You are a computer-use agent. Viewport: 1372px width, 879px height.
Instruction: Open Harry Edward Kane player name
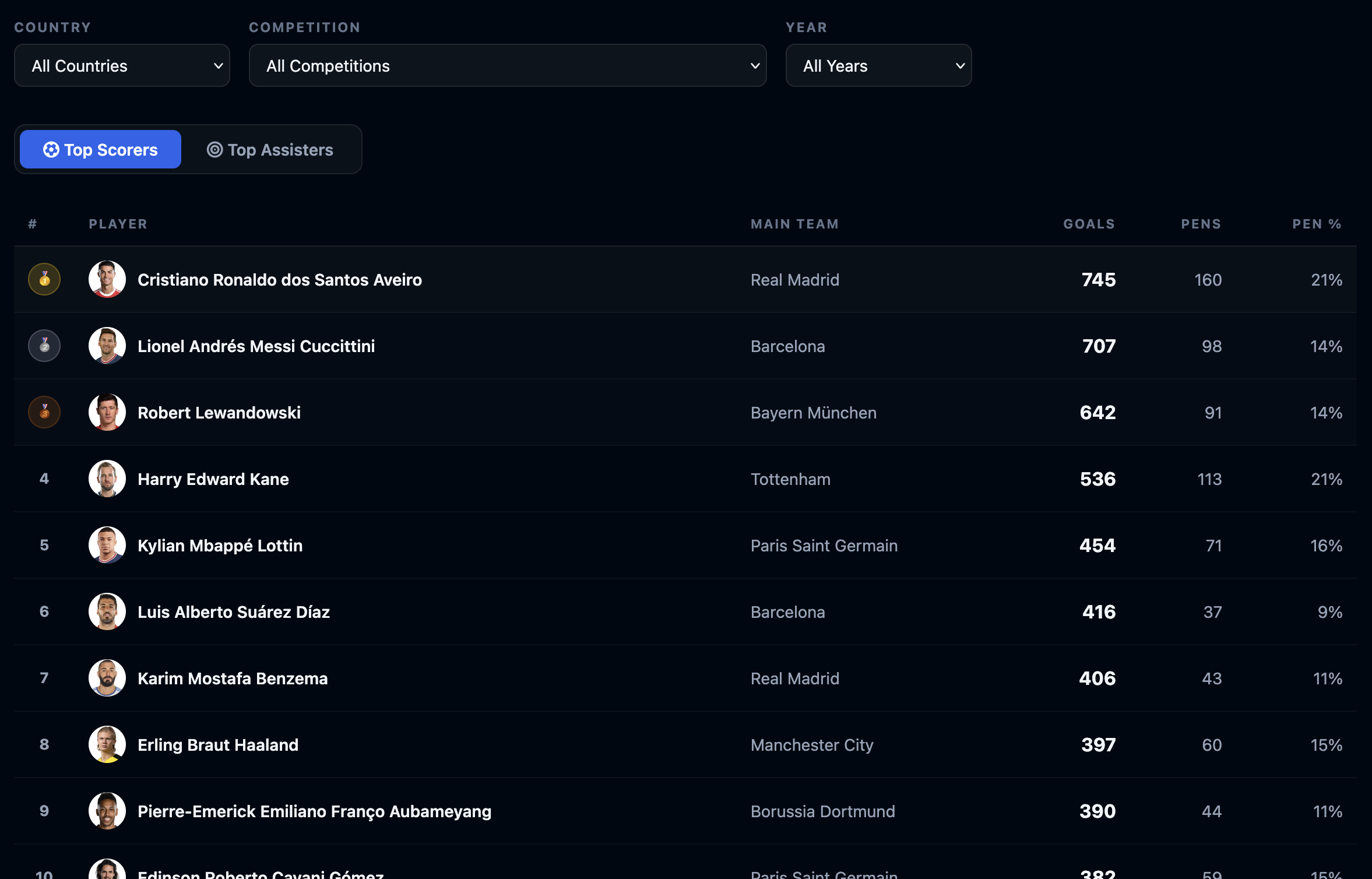[x=213, y=479]
